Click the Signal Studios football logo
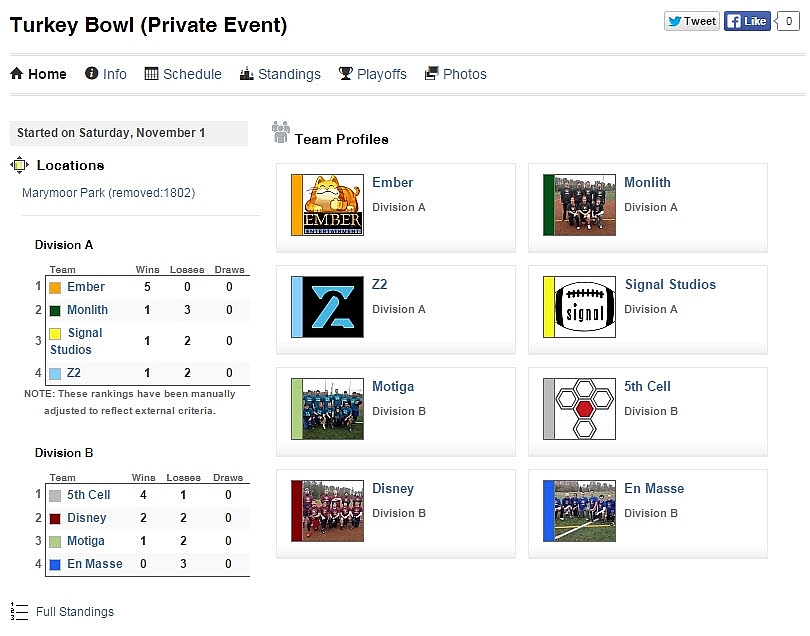This screenshot has width=810, height=636. pos(585,307)
